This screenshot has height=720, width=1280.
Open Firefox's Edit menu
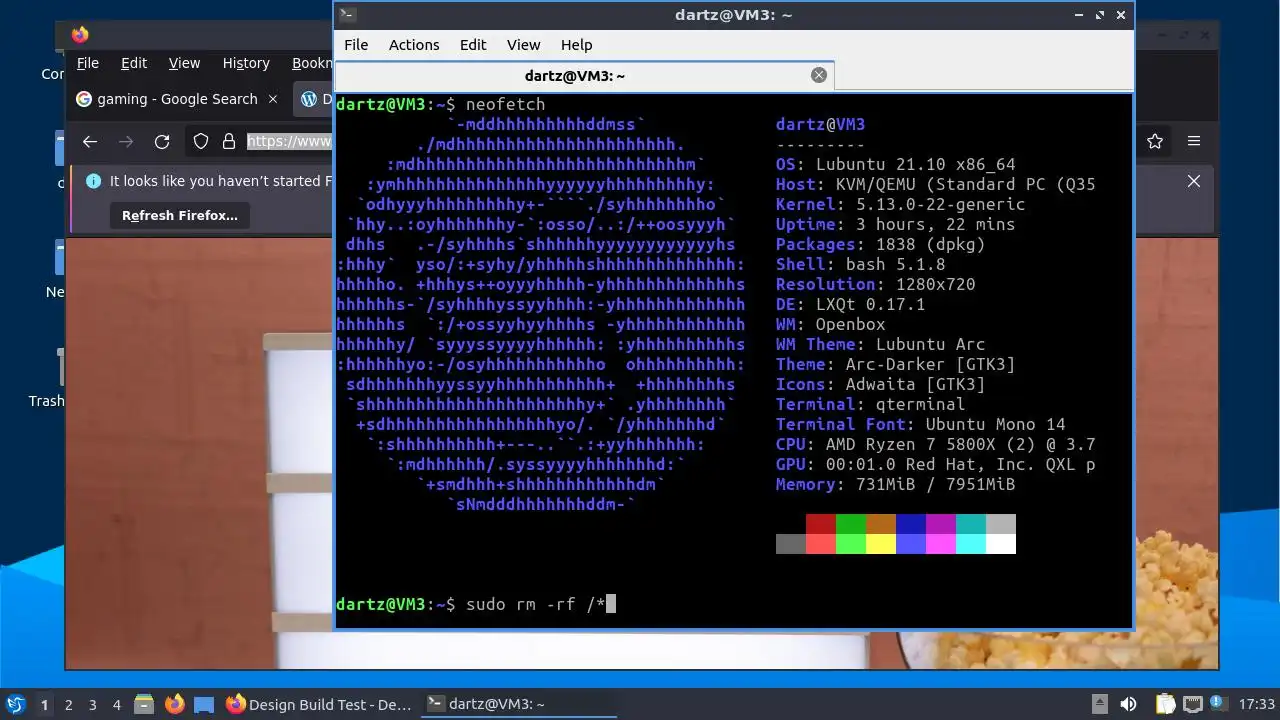pos(134,63)
